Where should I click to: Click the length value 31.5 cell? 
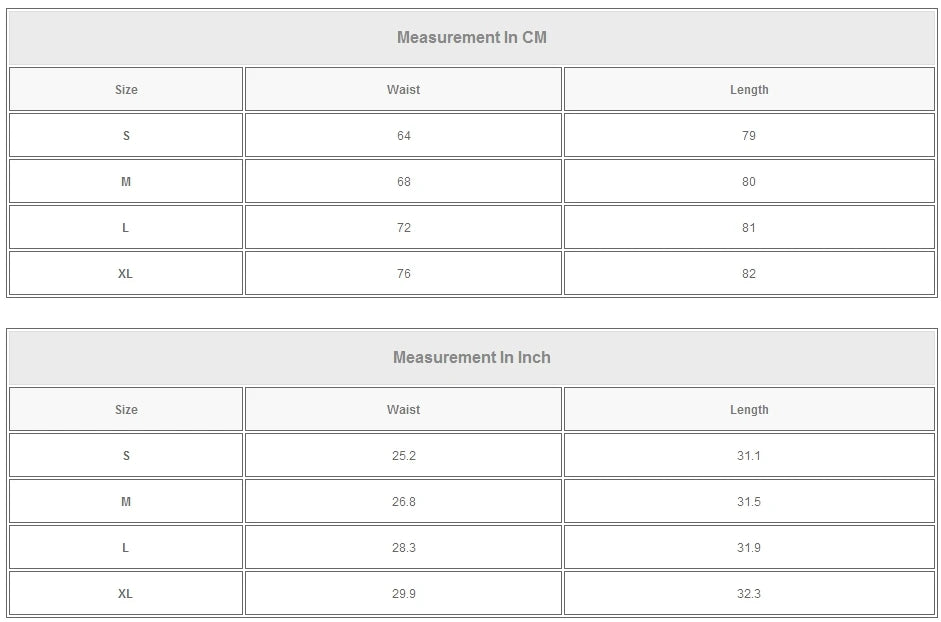point(749,502)
